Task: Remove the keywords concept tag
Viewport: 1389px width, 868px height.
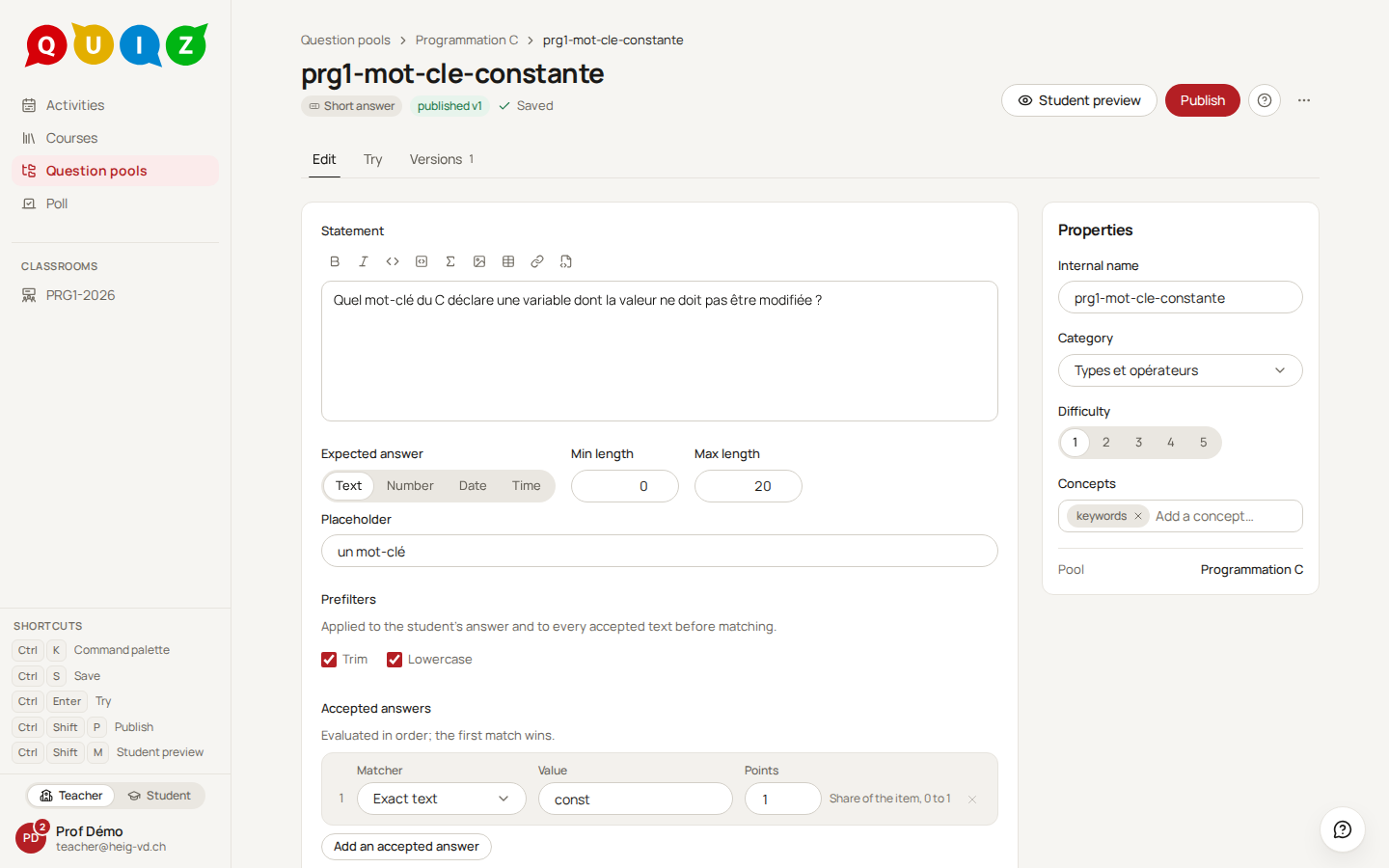Action: pyautogui.click(x=1138, y=516)
